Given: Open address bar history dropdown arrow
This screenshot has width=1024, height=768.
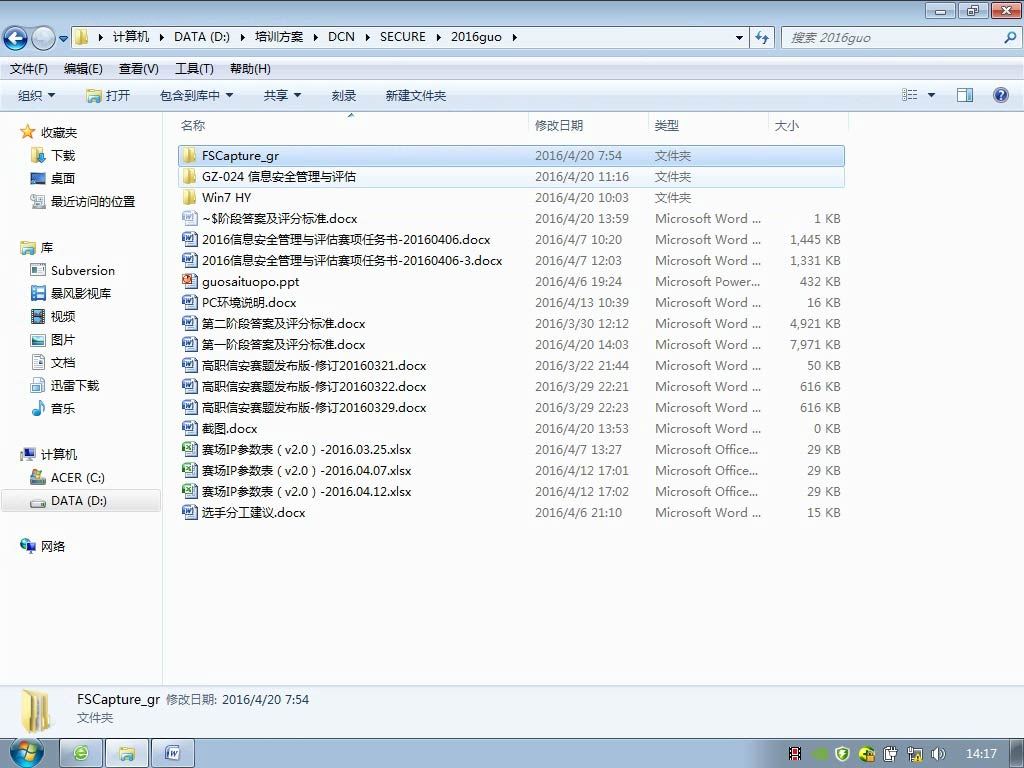Looking at the screenshot, I should pos(739,37).
